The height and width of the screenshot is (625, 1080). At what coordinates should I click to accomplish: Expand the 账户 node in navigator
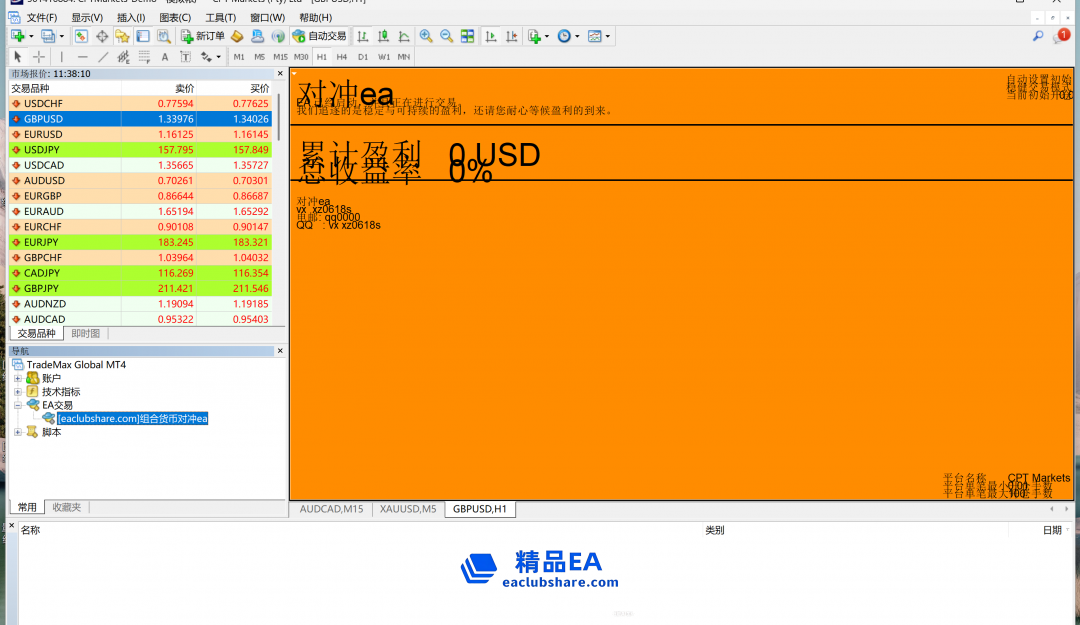point(17,378)
